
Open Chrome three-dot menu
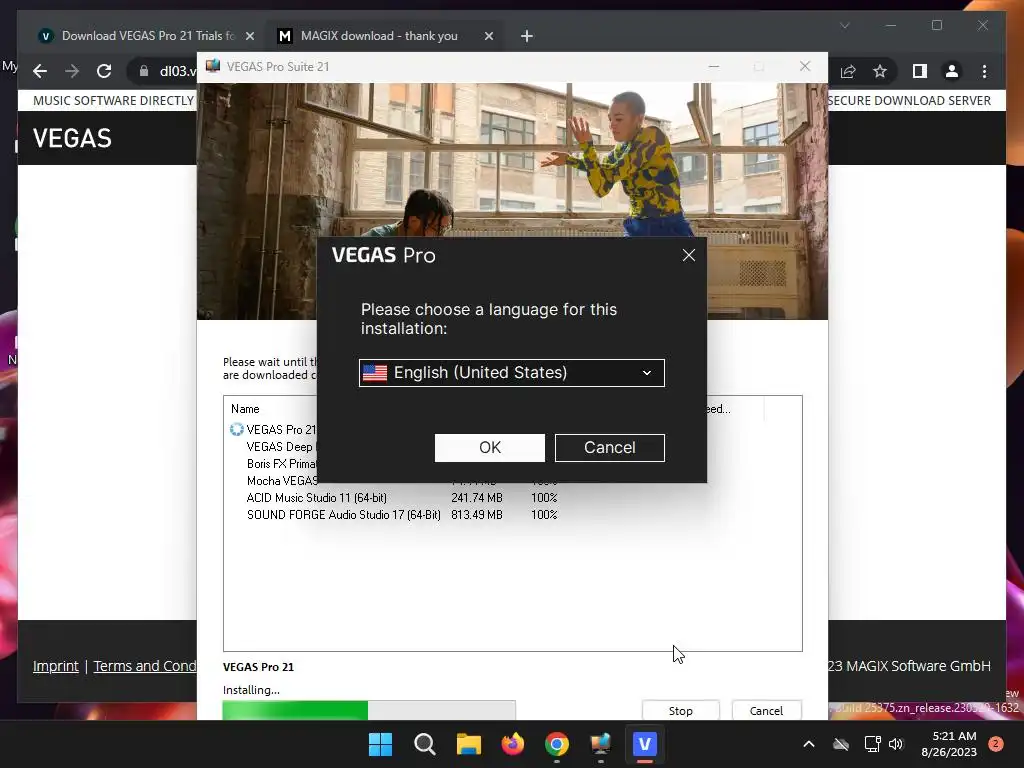[984, 71]
